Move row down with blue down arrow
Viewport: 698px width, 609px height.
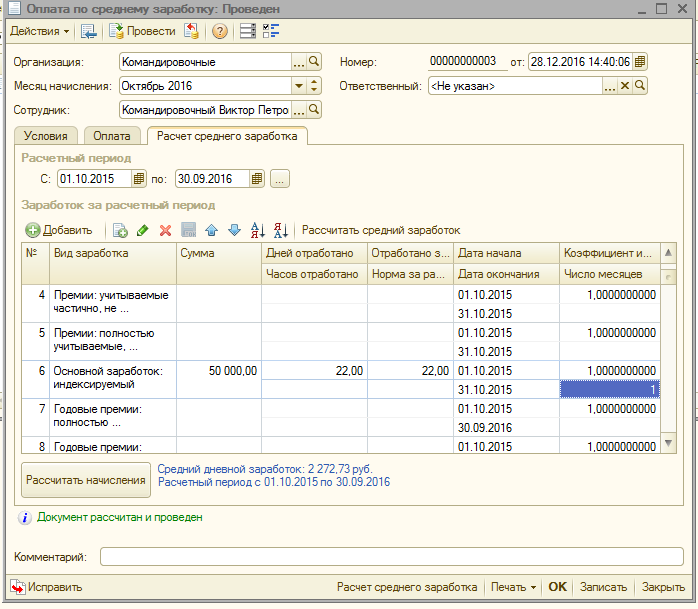coord(234,230)
